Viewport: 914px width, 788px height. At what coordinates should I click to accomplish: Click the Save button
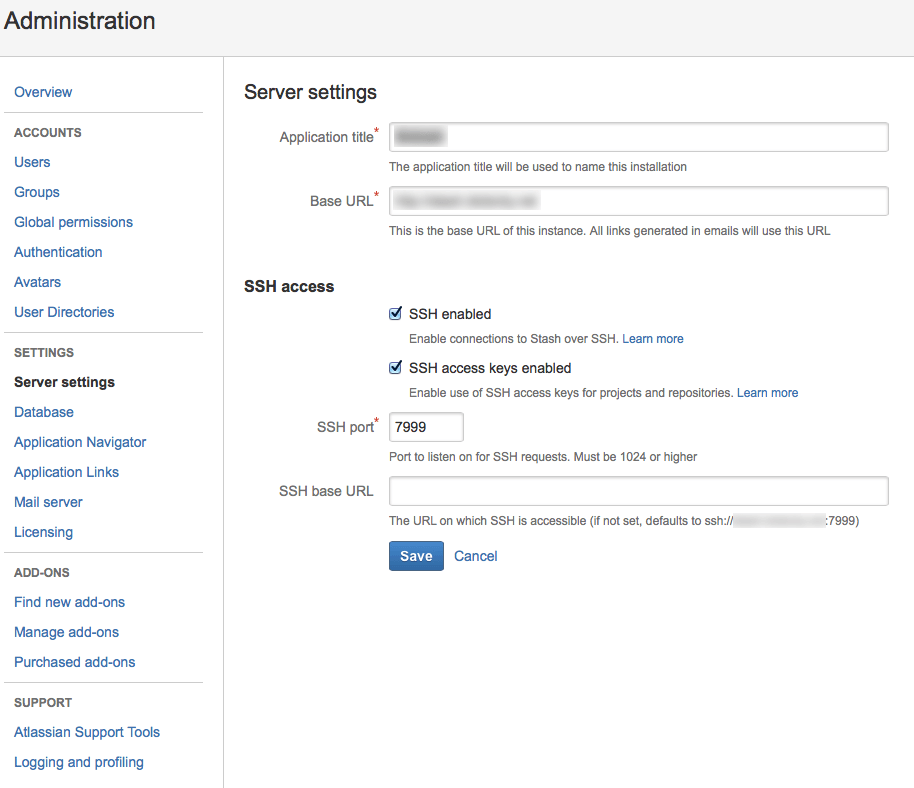(416, 556)
